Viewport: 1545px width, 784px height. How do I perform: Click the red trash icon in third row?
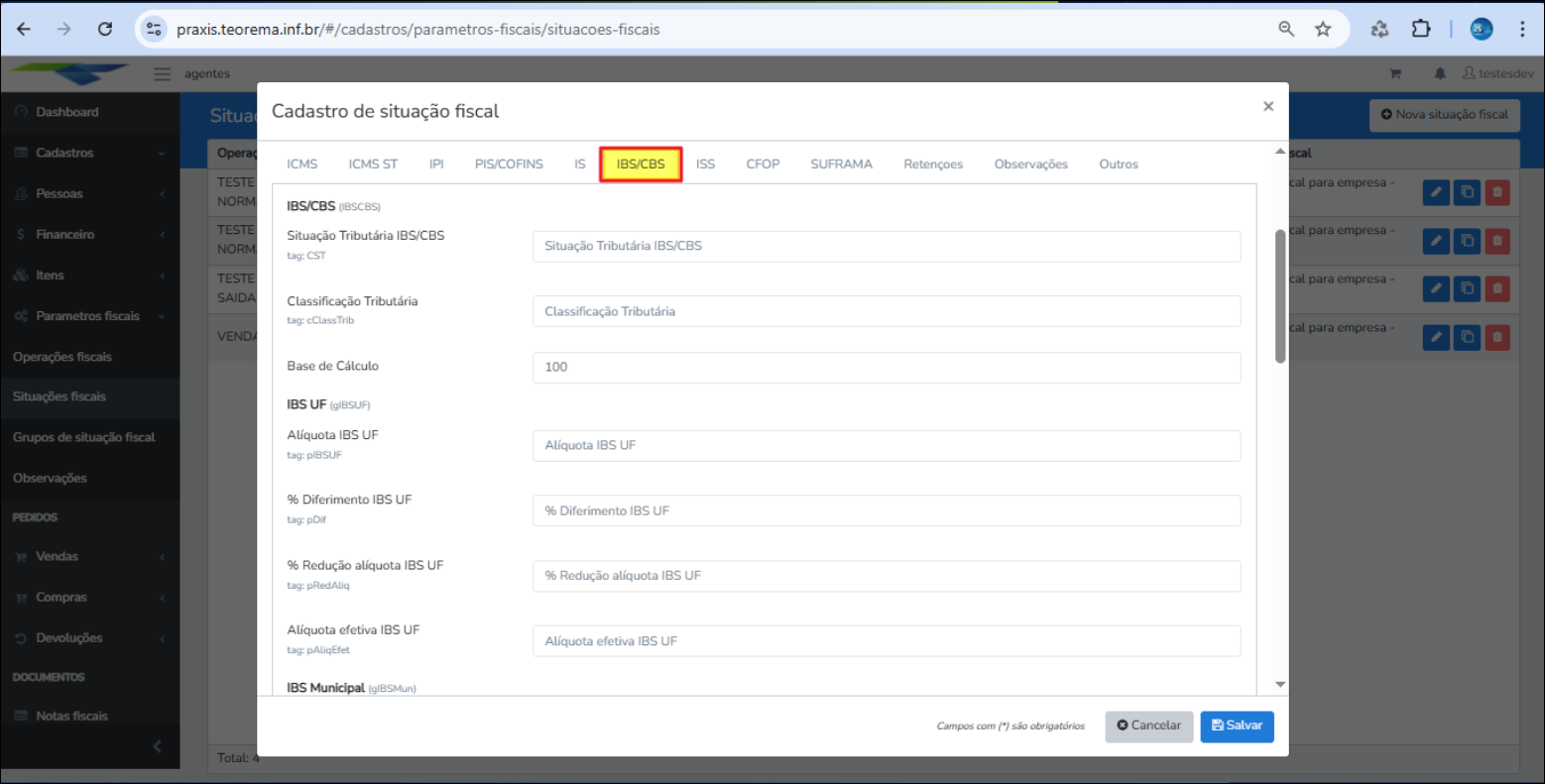coord(1497,288)
